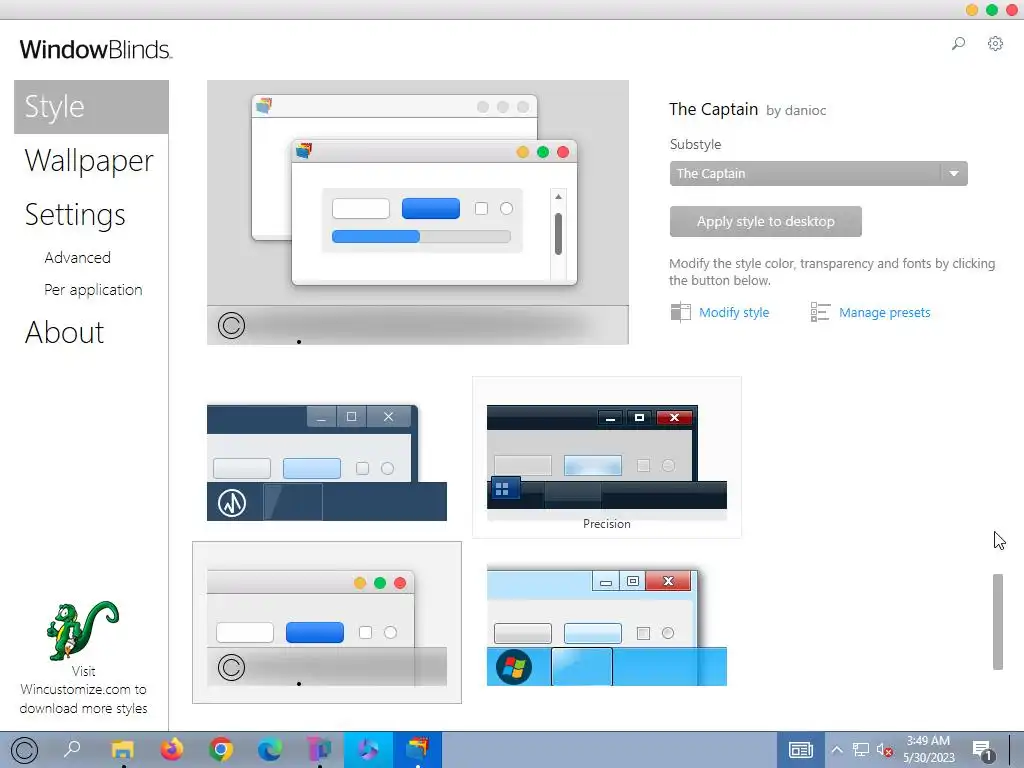This screenshot has width=1024, height=768.
Task: Open Advanced settings
Action: (x=77, y=257)
